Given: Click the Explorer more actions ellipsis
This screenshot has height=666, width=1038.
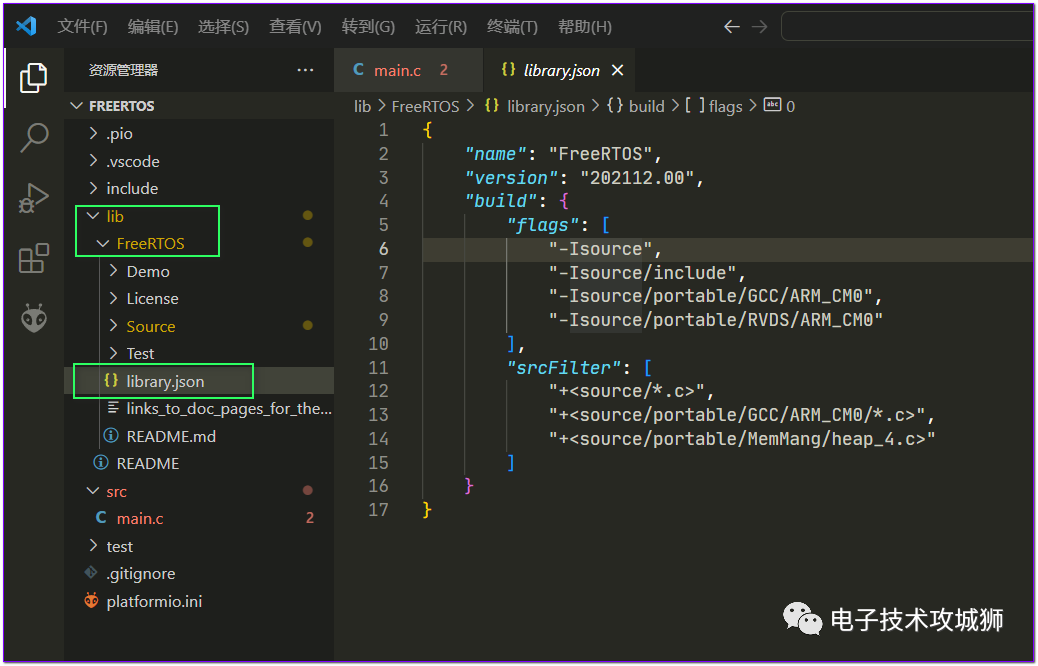Looking at the screenshot, I should pos(305,70).
